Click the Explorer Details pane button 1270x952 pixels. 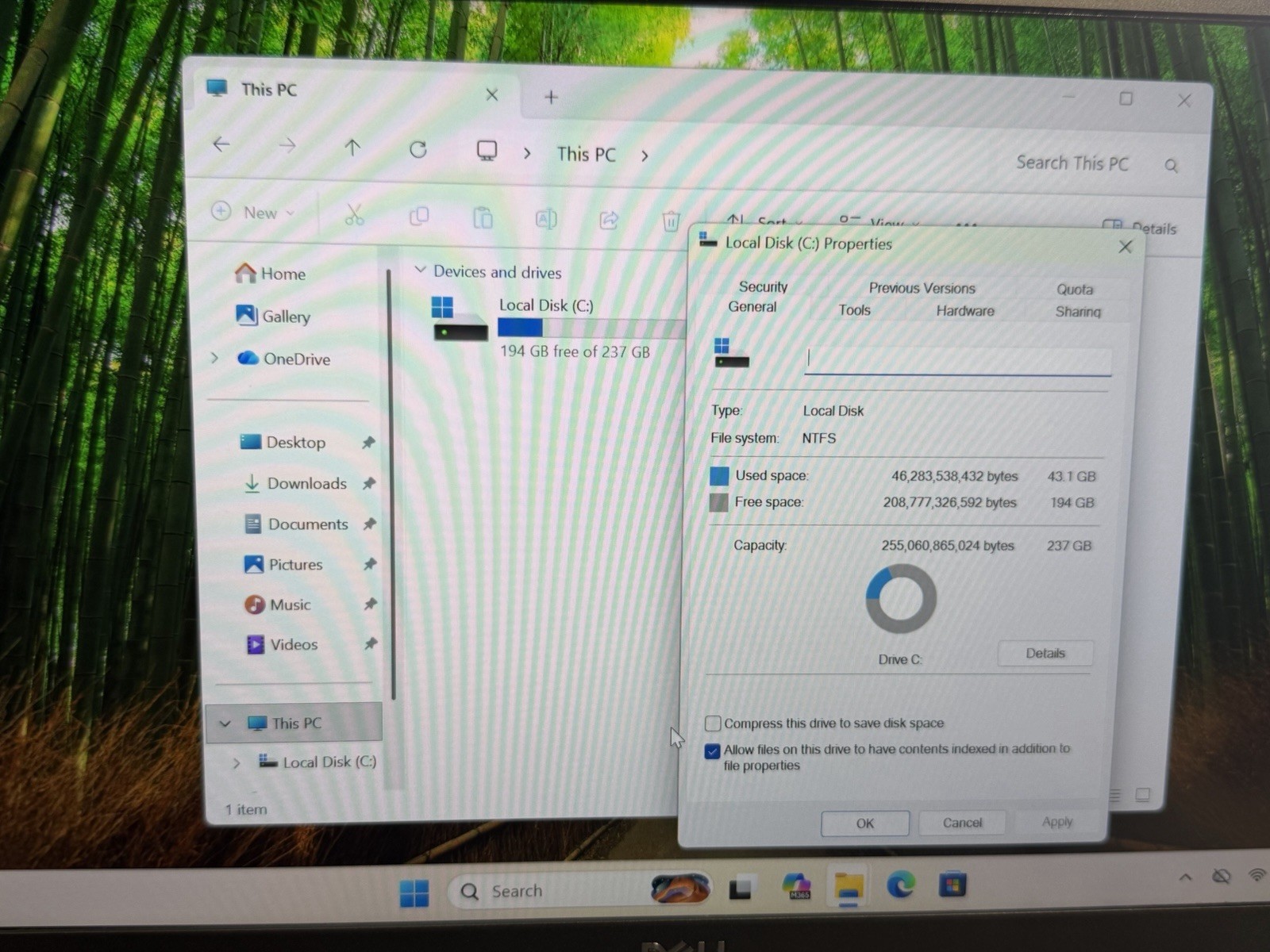coord(1141,228)
